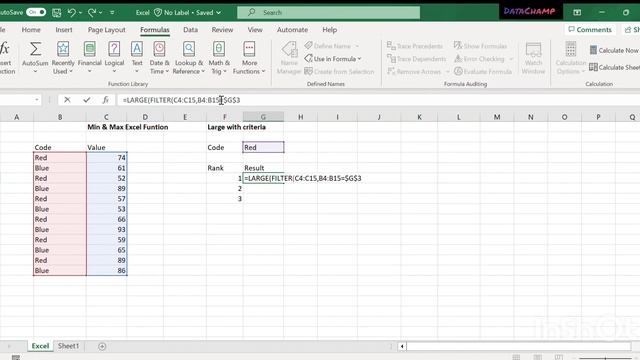
Task: Select the Formulas tab
Action: pyautogui.click(x=155, y=30)
